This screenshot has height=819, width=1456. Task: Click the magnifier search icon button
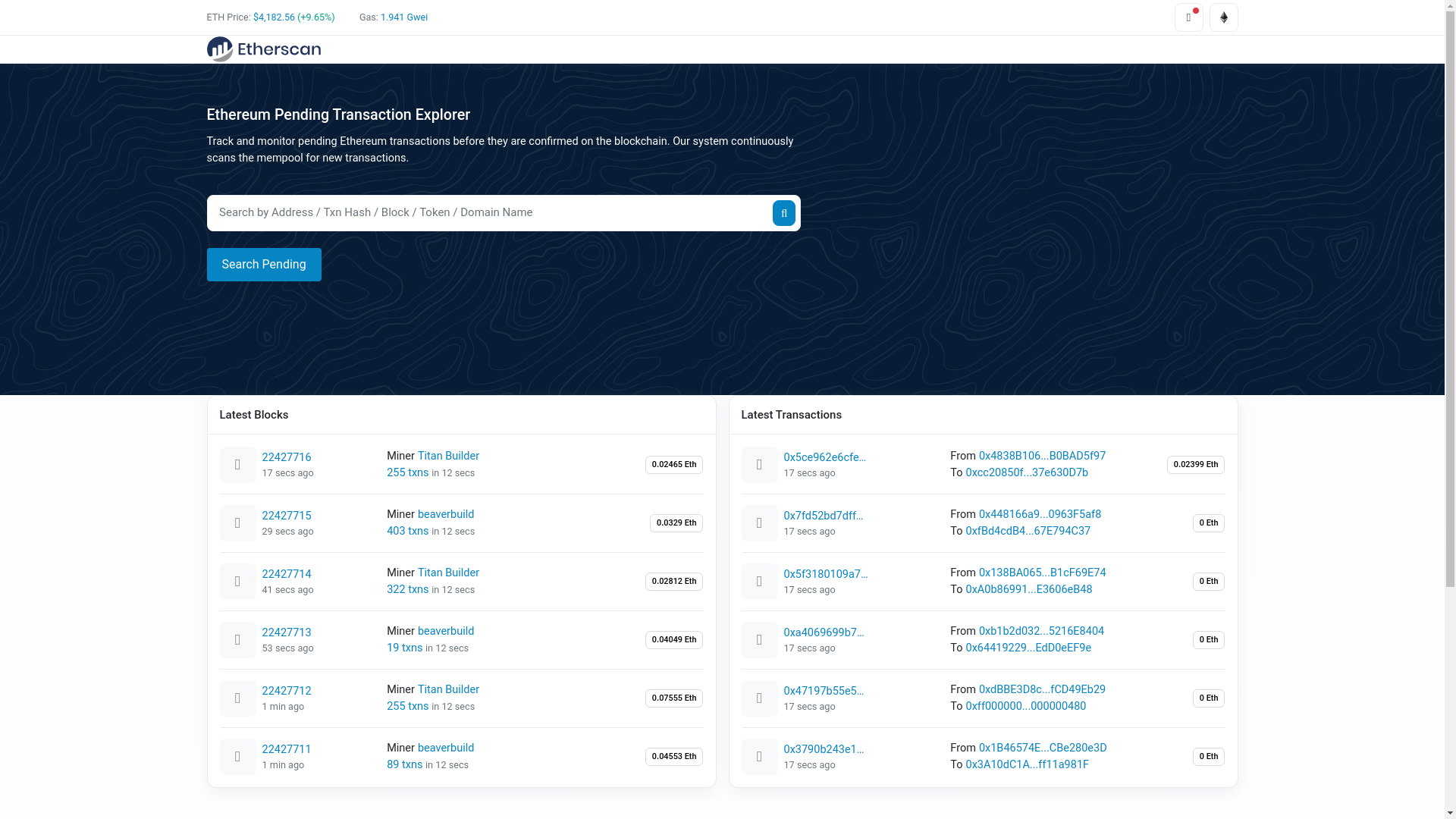pyautogui.click(x=783, y=213)
